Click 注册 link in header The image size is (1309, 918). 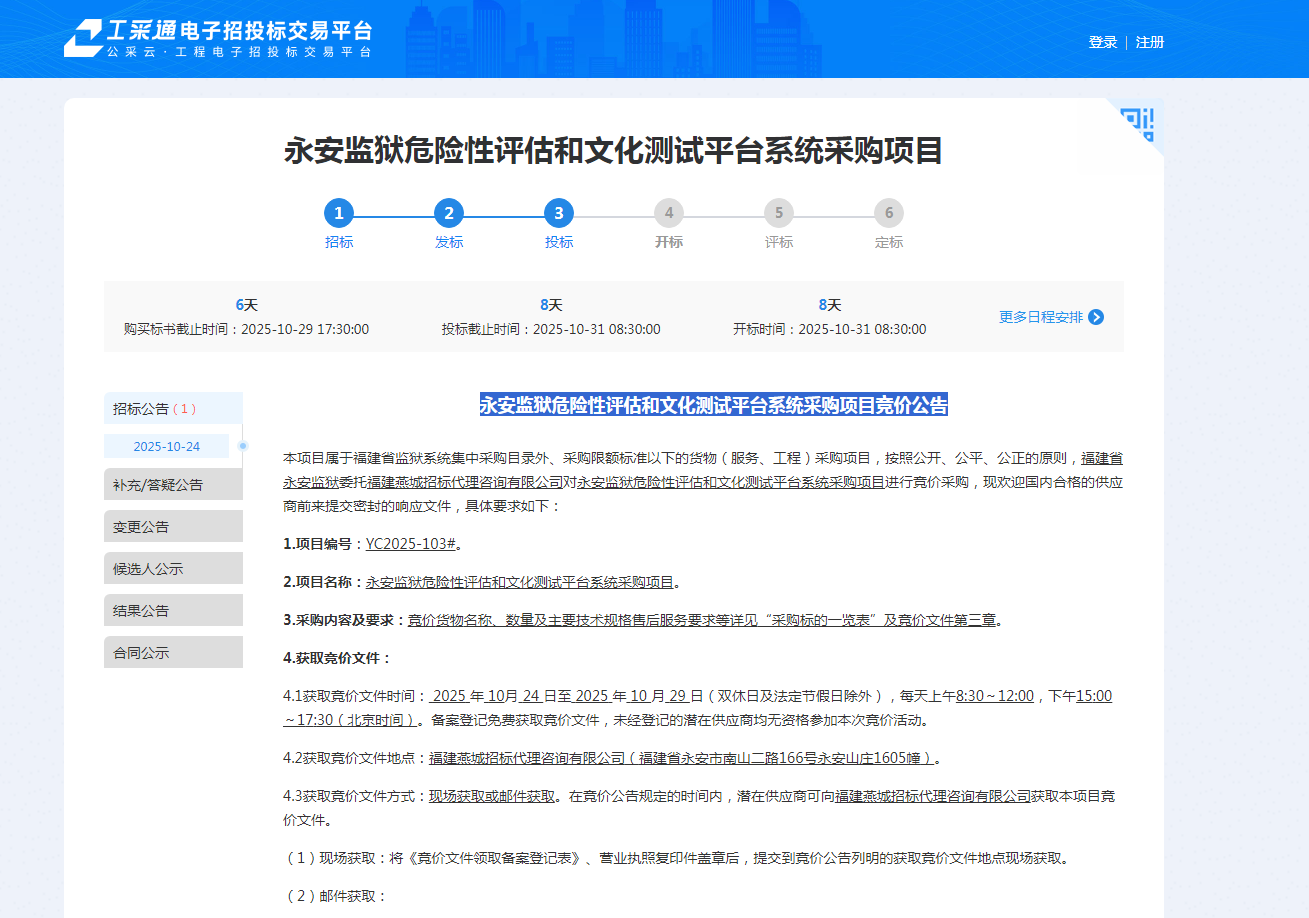1150,42
